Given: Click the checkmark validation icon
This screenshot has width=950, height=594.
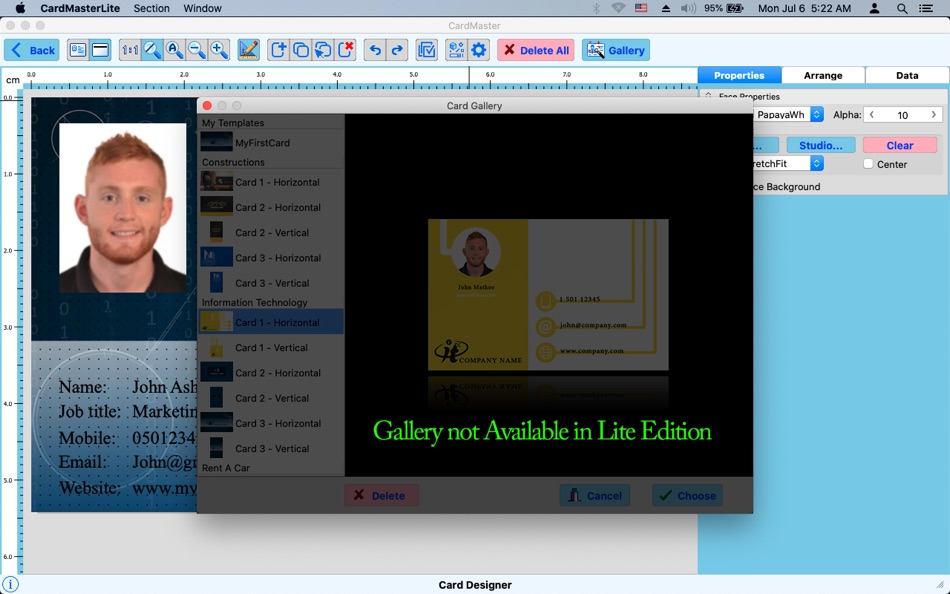Looking at the screenshot, I should pyautogui.click(x=427, y=50).
